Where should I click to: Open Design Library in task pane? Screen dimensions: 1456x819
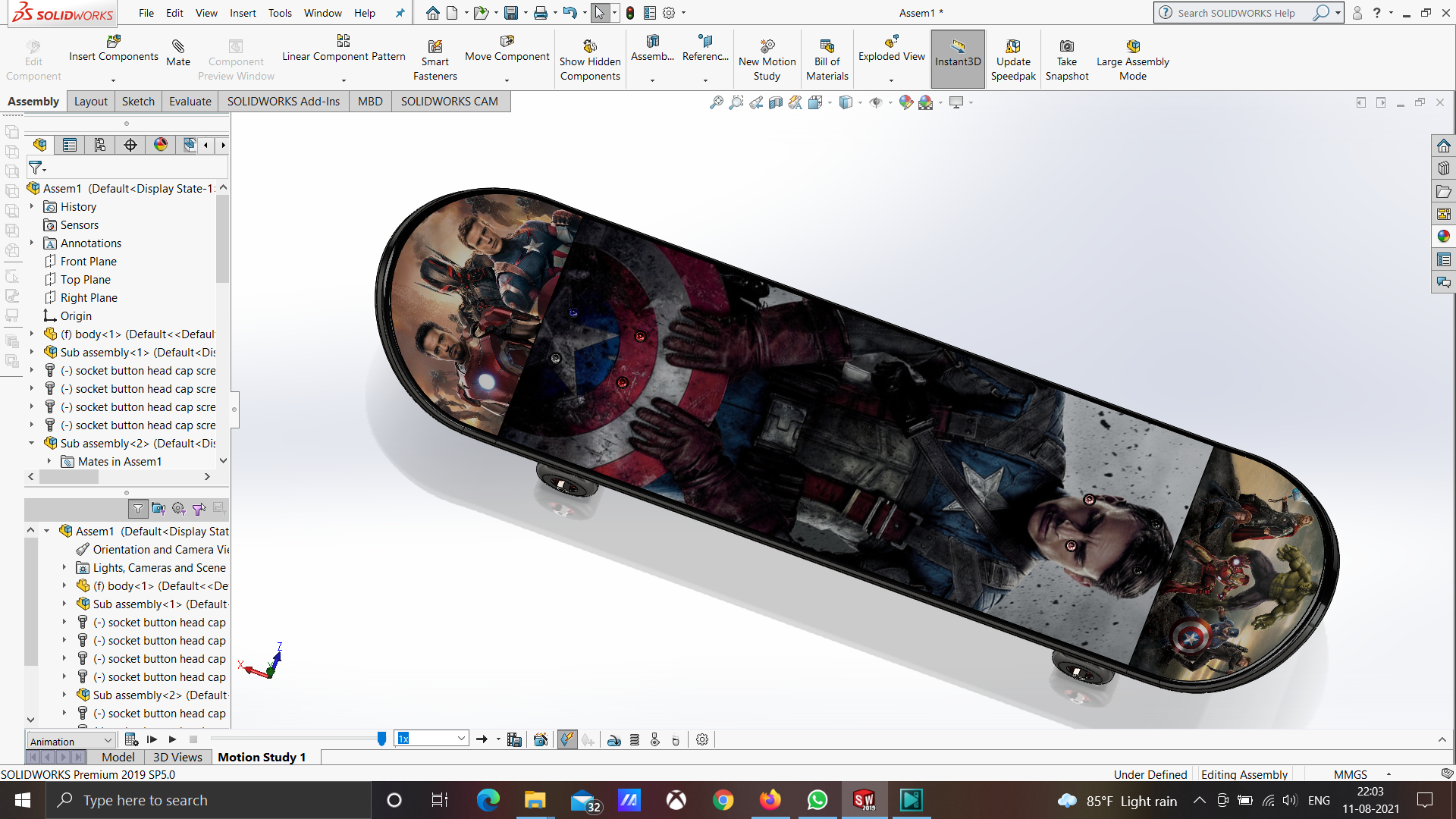tap(1443, 168)
